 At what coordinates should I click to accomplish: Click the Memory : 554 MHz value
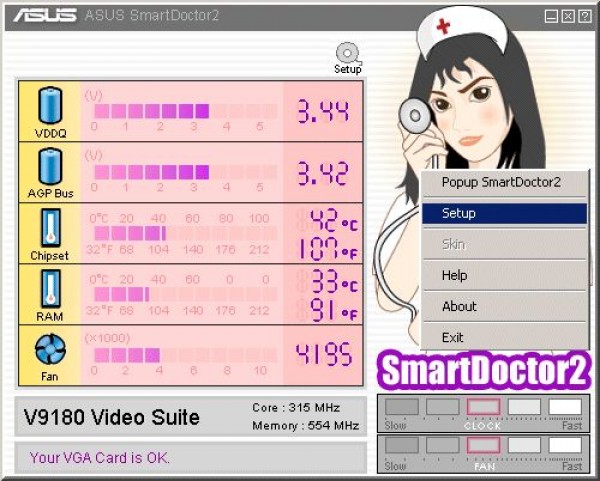tap(305, 426)
